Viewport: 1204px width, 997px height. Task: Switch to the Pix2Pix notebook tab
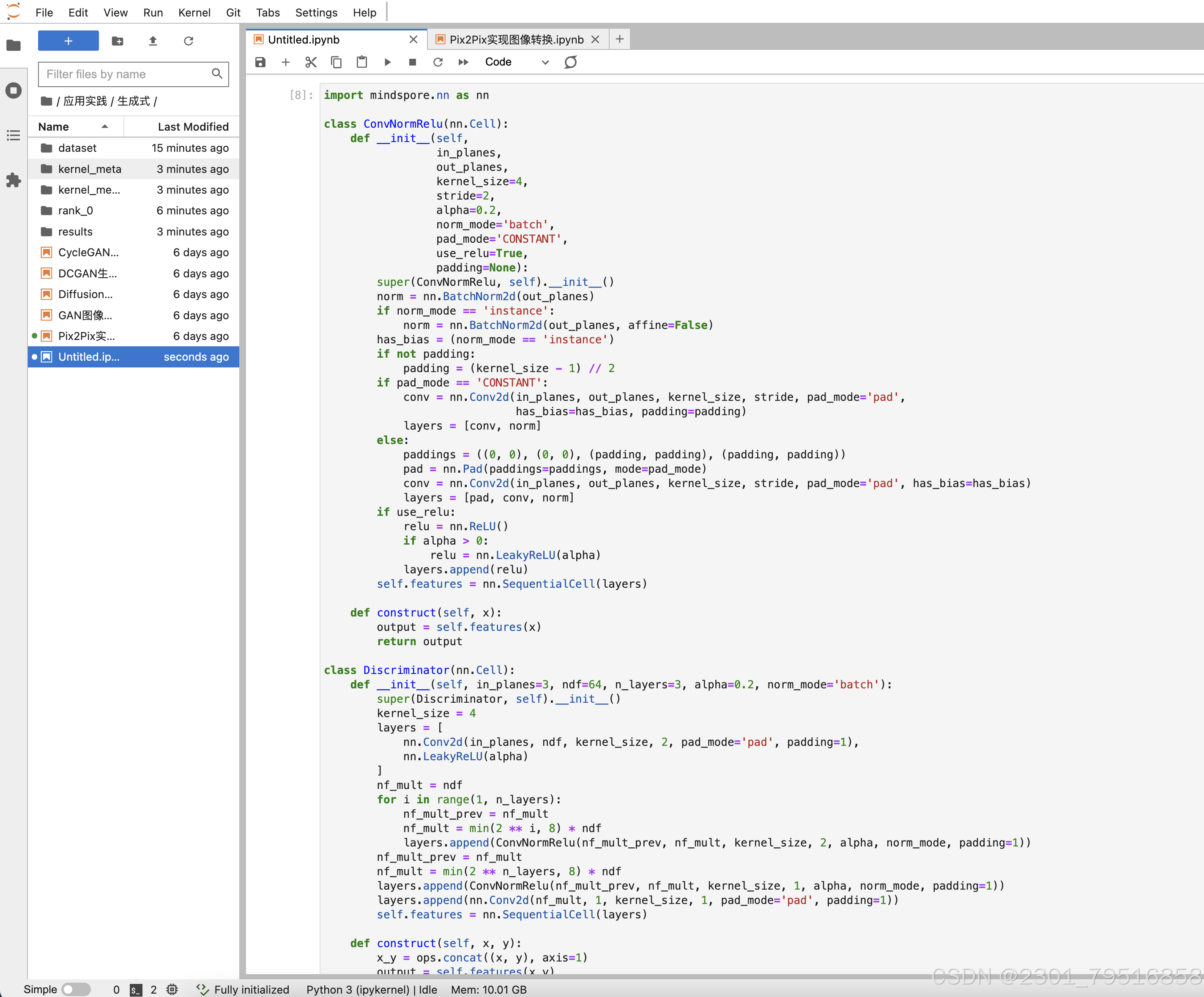point(515,40)
